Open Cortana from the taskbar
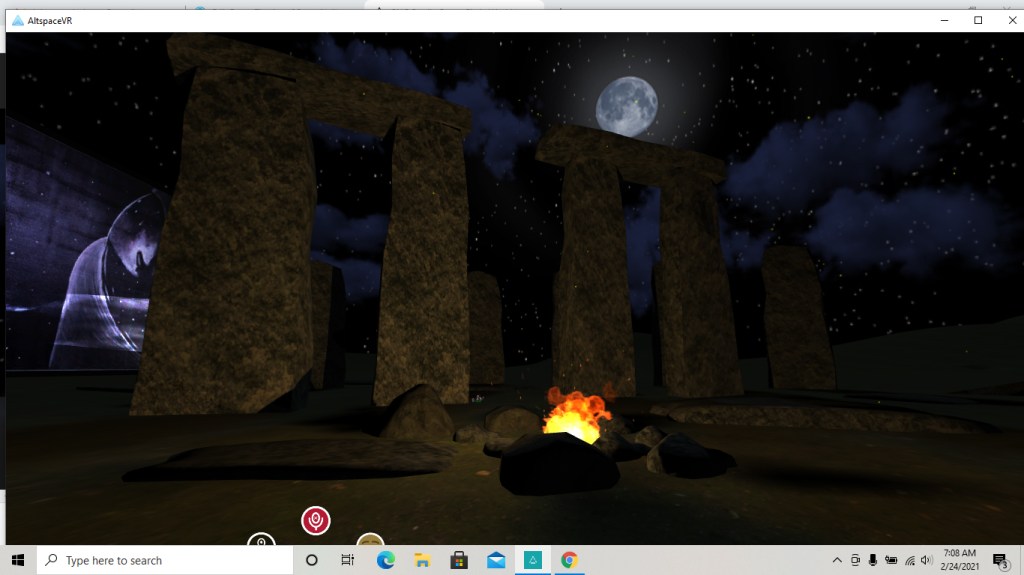This screenshot has height=575, width=1024. click(311, 560)
